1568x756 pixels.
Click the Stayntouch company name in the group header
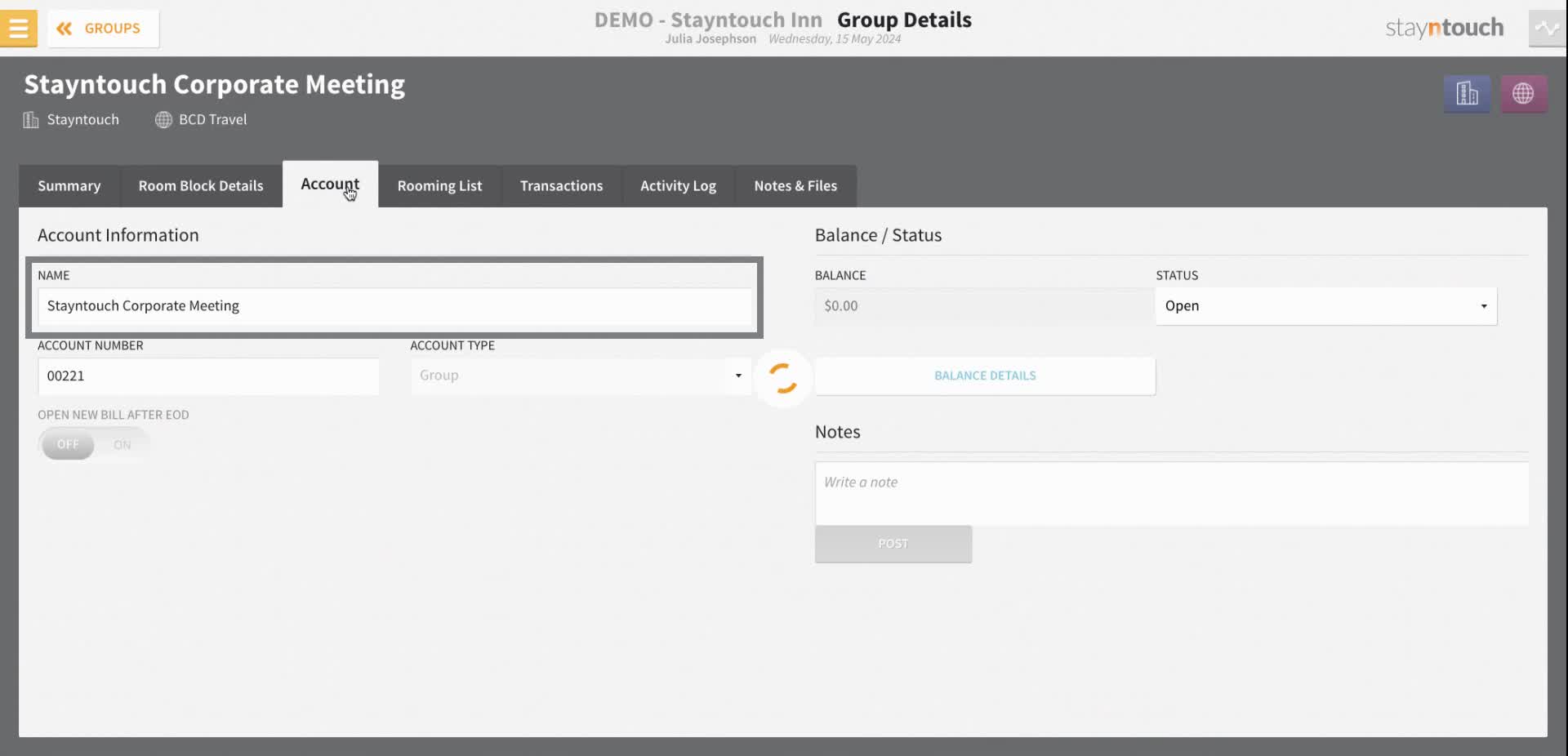(82, 119)
